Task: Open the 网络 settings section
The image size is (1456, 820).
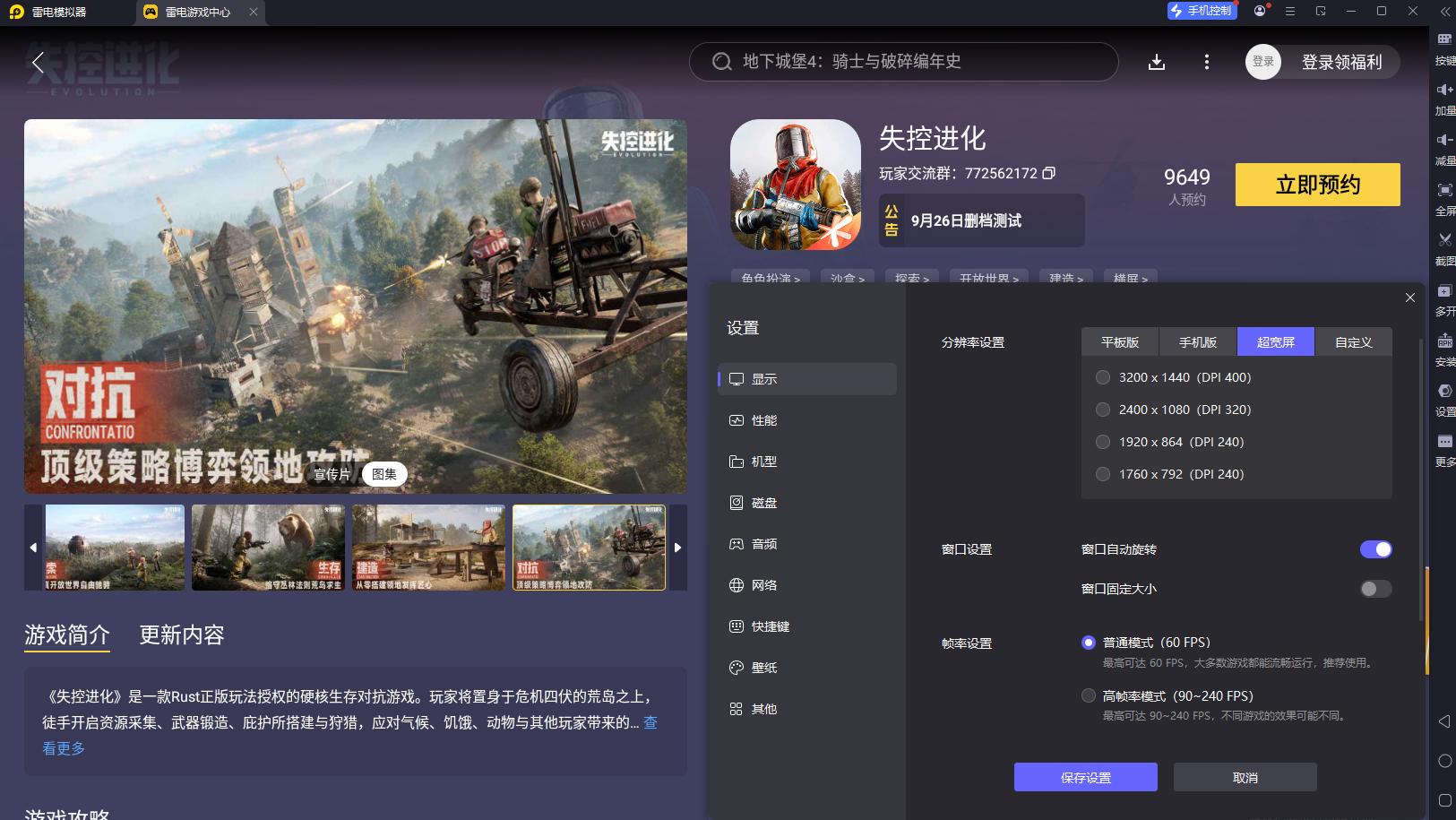Action: pyautogui.click(x=807, y=585)
